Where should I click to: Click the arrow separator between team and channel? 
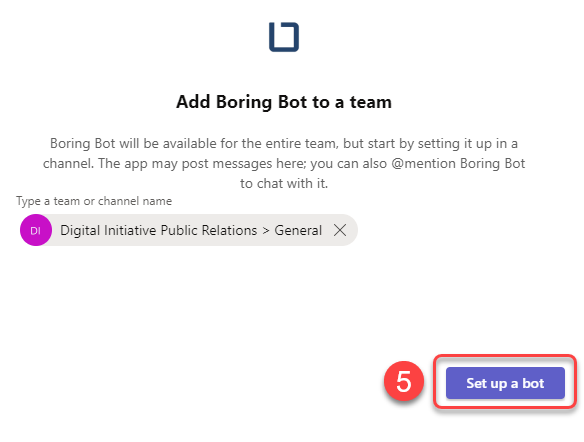click(x=266, y=231)
